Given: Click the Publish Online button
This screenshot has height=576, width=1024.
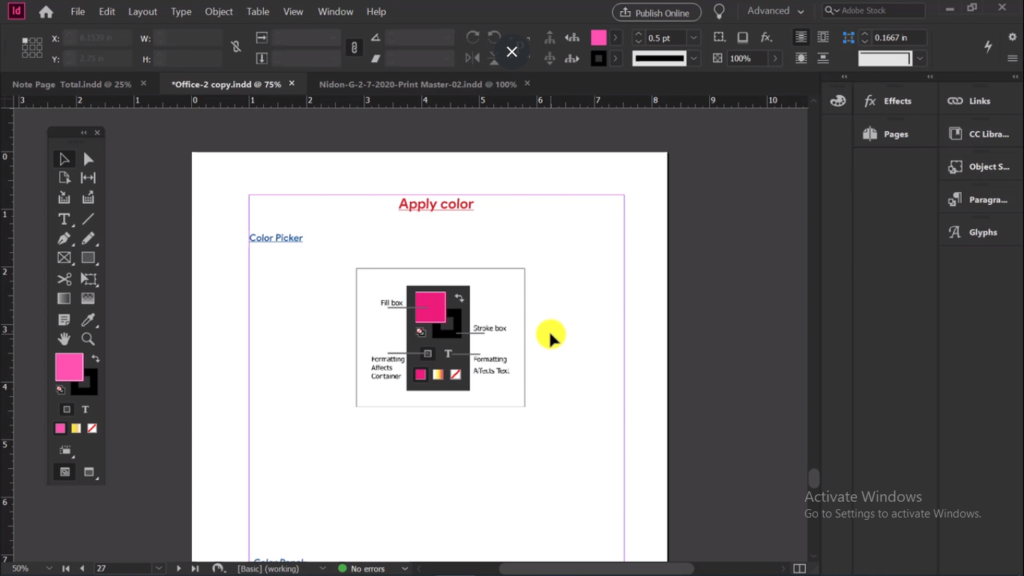Looking at the screenshot, I should 656,12.
